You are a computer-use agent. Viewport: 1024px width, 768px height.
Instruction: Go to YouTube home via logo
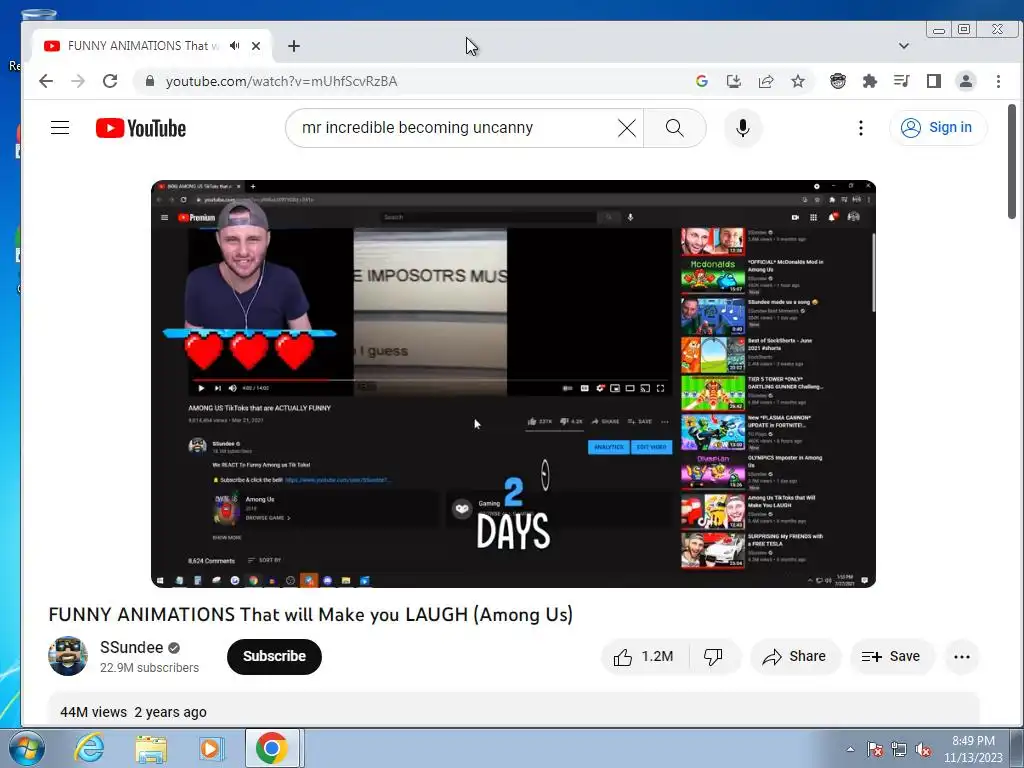click(x=141, y=128)
